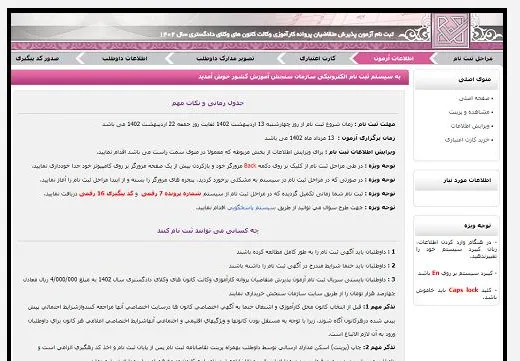Image resolution: width=520 pixels, height=361 pixels.
Task: Go to the 'کارت اعتباری' step tab
Action: [x=317, y=59]
